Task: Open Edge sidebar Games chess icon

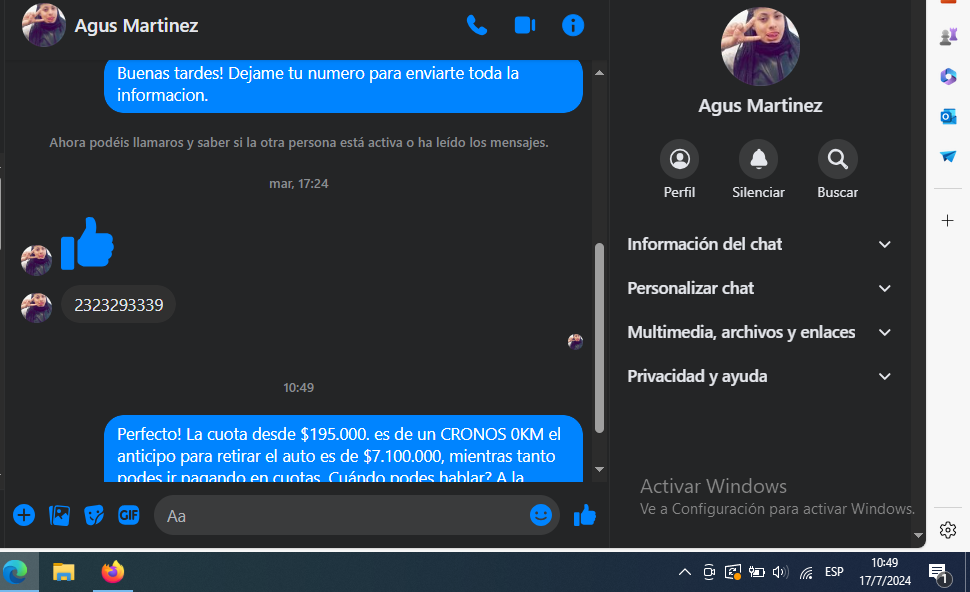Action: click(x=948, y=36)
